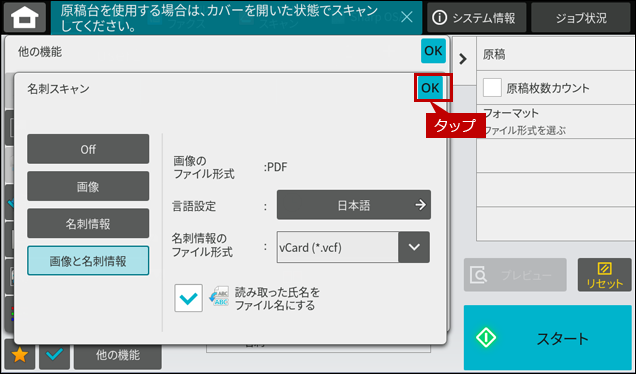Click the info circle icon
Image resolution: width=636 pixels, height=374 pixels.
click(x=440, y=17)
